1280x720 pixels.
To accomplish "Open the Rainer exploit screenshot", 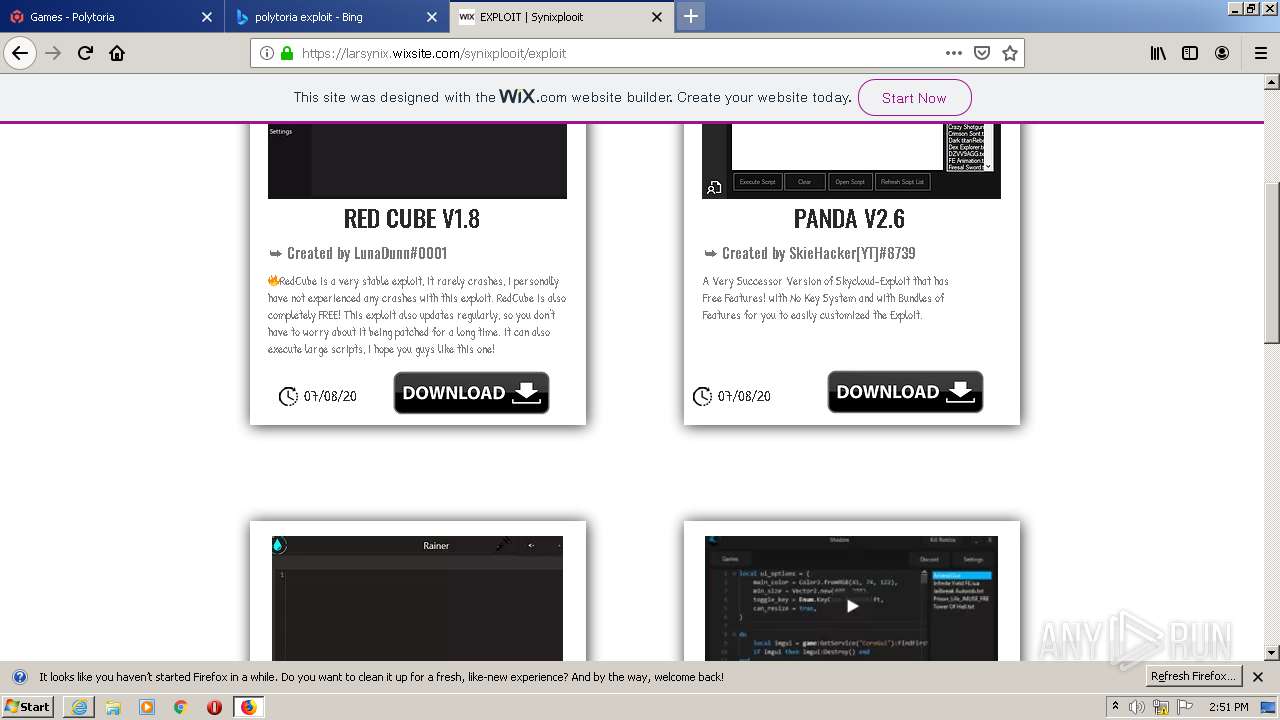I will point(417,598).
